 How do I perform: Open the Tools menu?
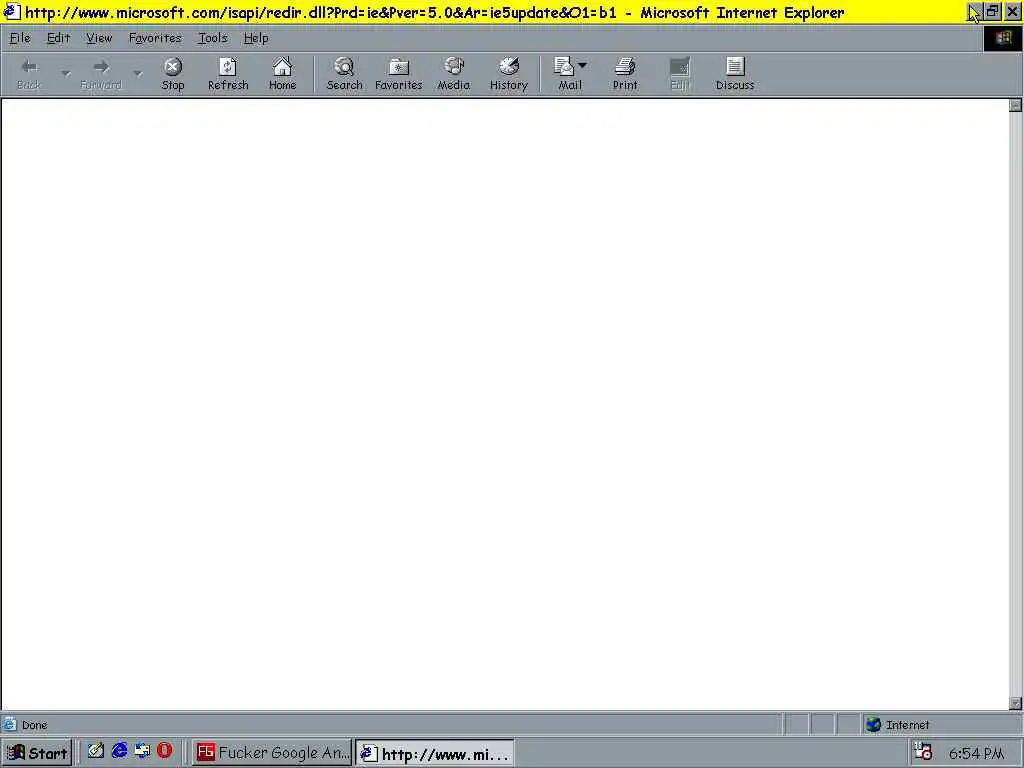[x=212, y=38]
